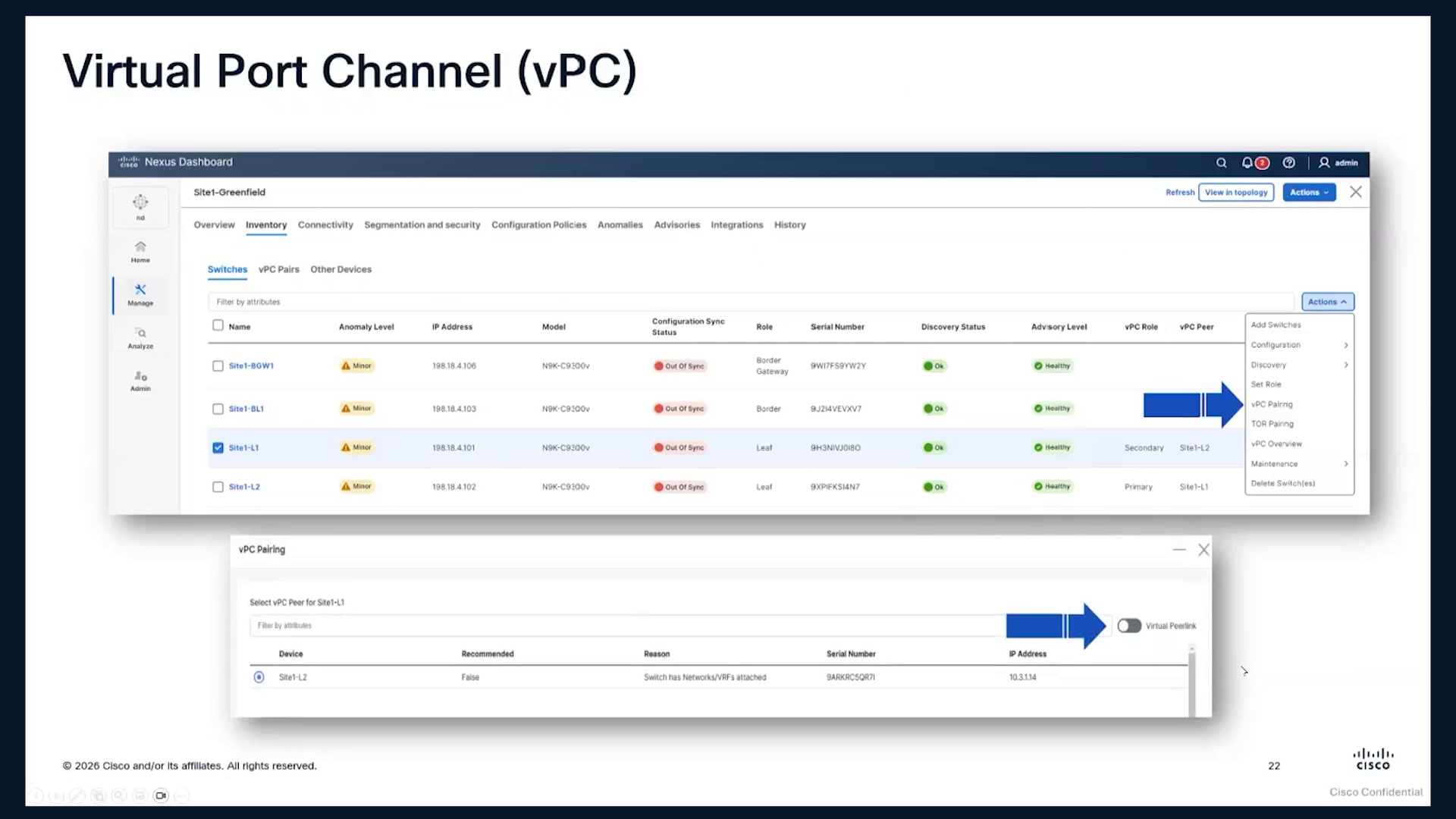
Task: Choose vPC Pairing from the Actions menu
Action: (1272, 404)
